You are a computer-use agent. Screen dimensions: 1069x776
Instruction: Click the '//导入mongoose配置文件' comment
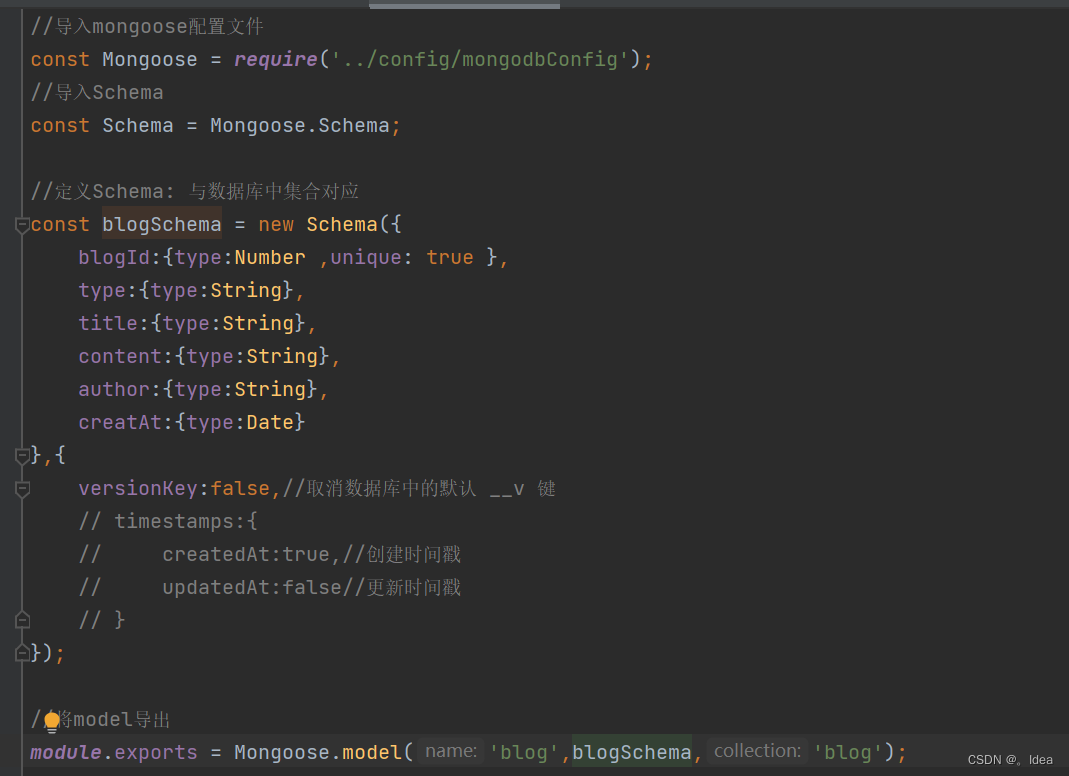point(147,27)
